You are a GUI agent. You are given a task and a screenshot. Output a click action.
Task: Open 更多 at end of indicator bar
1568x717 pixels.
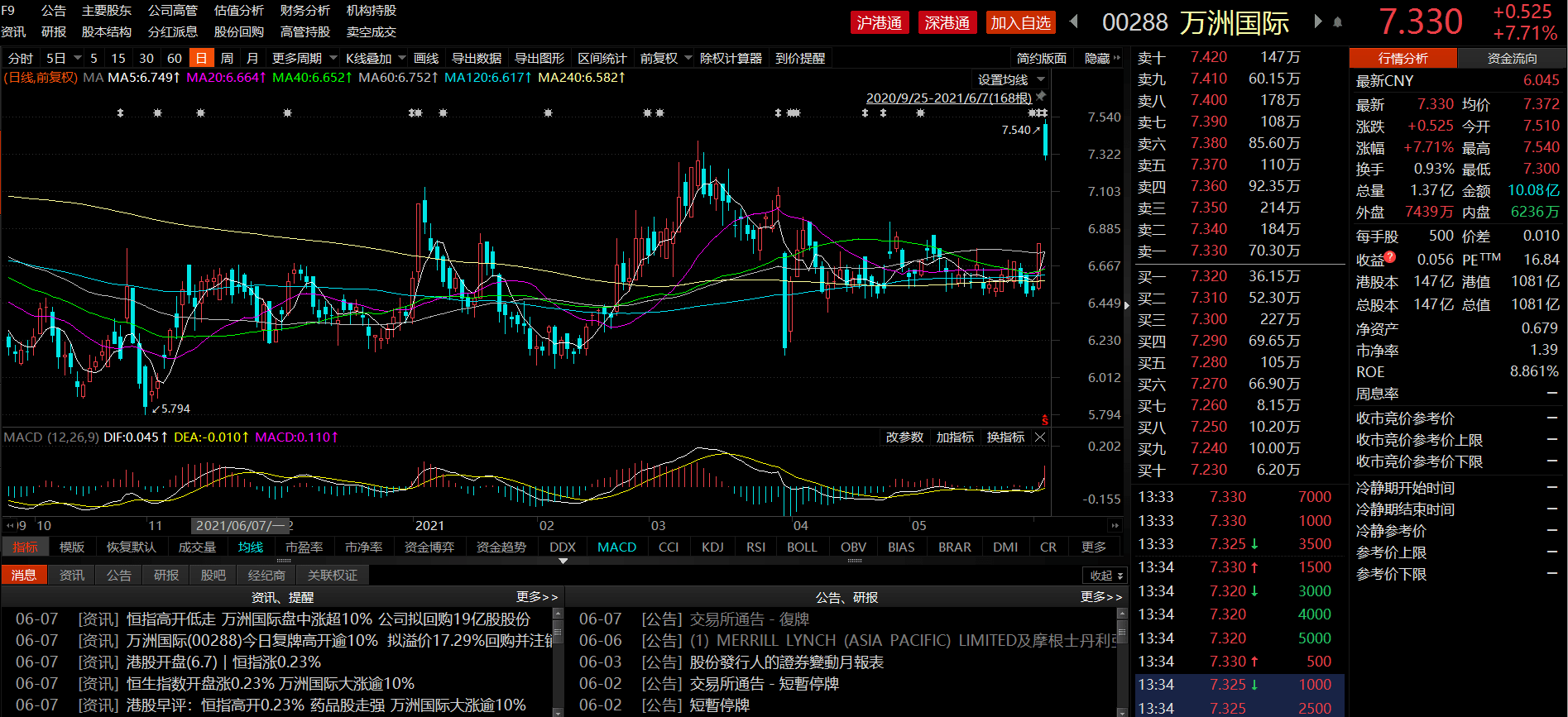click(x=1094, y=547)
